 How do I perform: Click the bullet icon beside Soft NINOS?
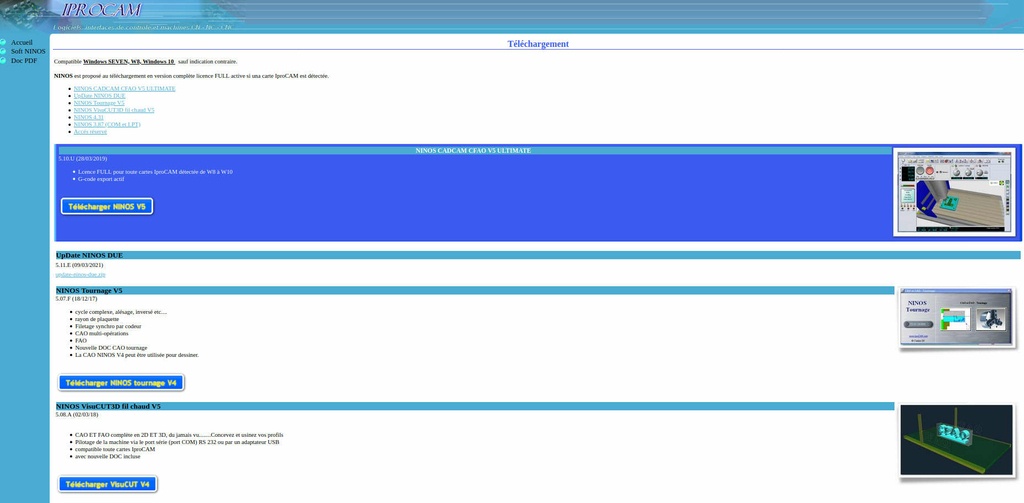(x=3, y=51)
